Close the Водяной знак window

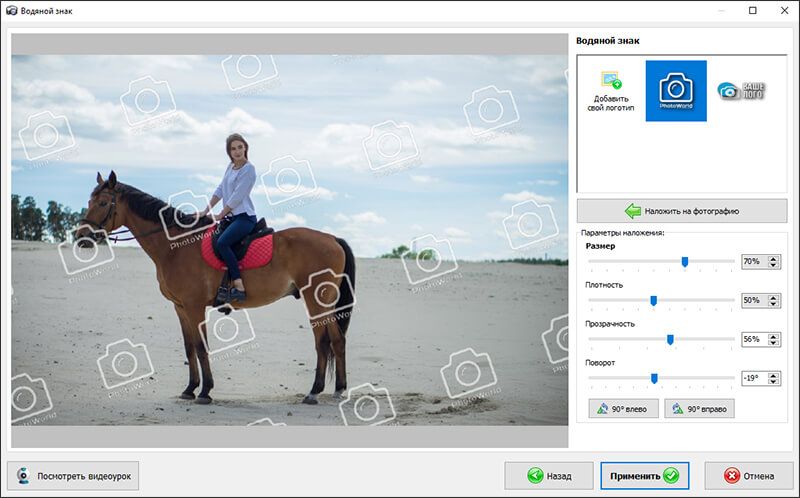click(784, 10)
